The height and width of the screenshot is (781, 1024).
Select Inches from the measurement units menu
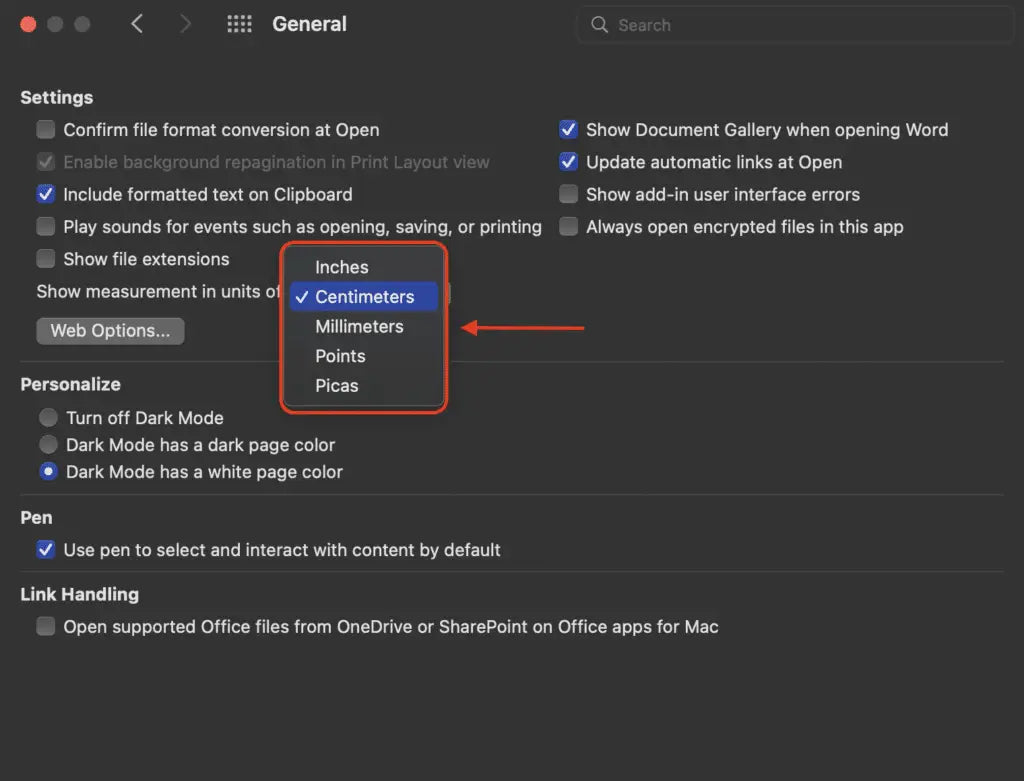[x=342, y=267]
